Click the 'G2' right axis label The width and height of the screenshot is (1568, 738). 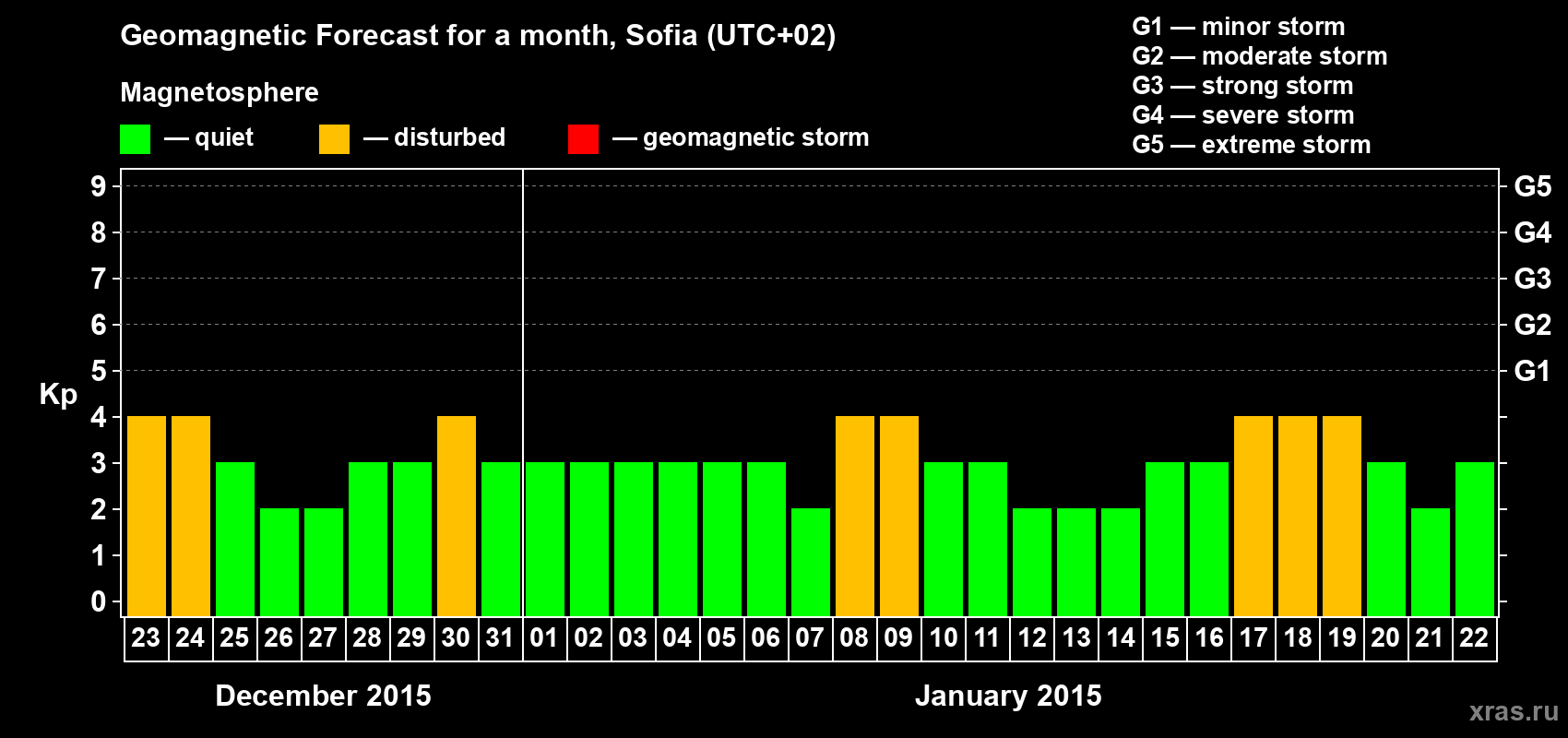(x=1533, y=325)
